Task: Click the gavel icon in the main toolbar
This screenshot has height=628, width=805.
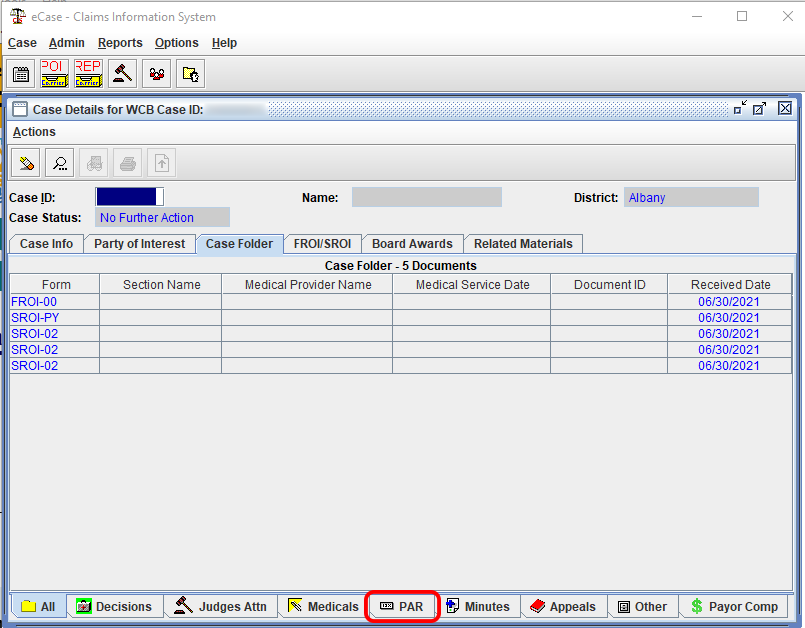Action: click(x=122, y=73)
